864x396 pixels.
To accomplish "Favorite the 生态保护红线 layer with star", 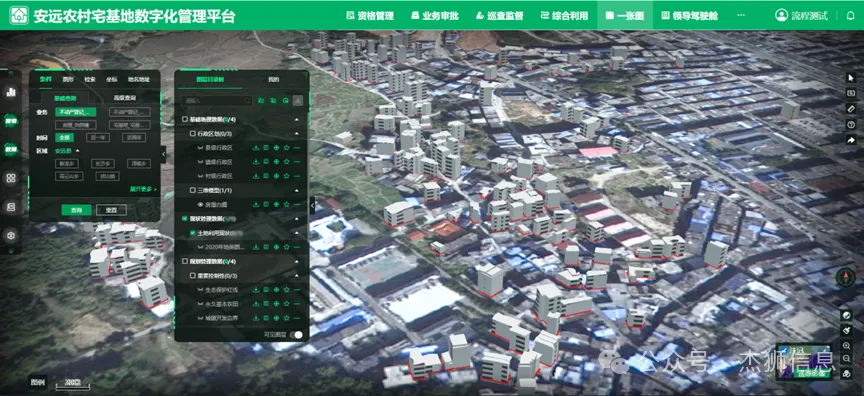I will (287, 290).
